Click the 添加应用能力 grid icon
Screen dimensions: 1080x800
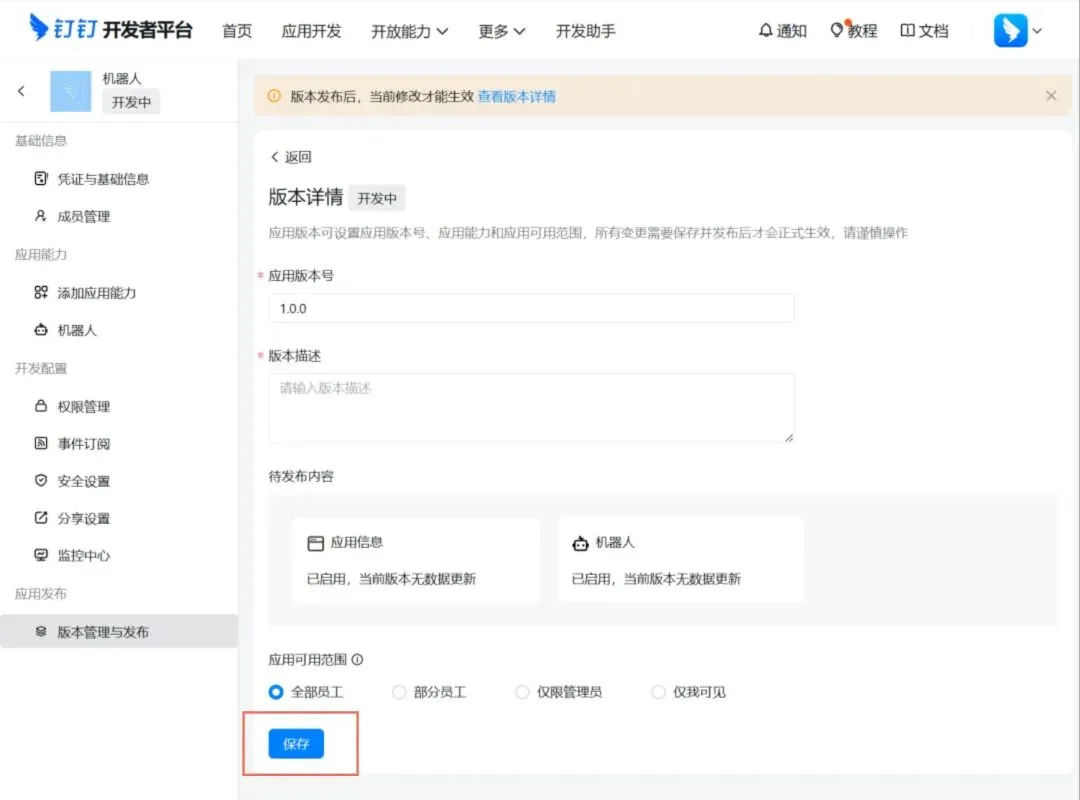tap(41, 292)
